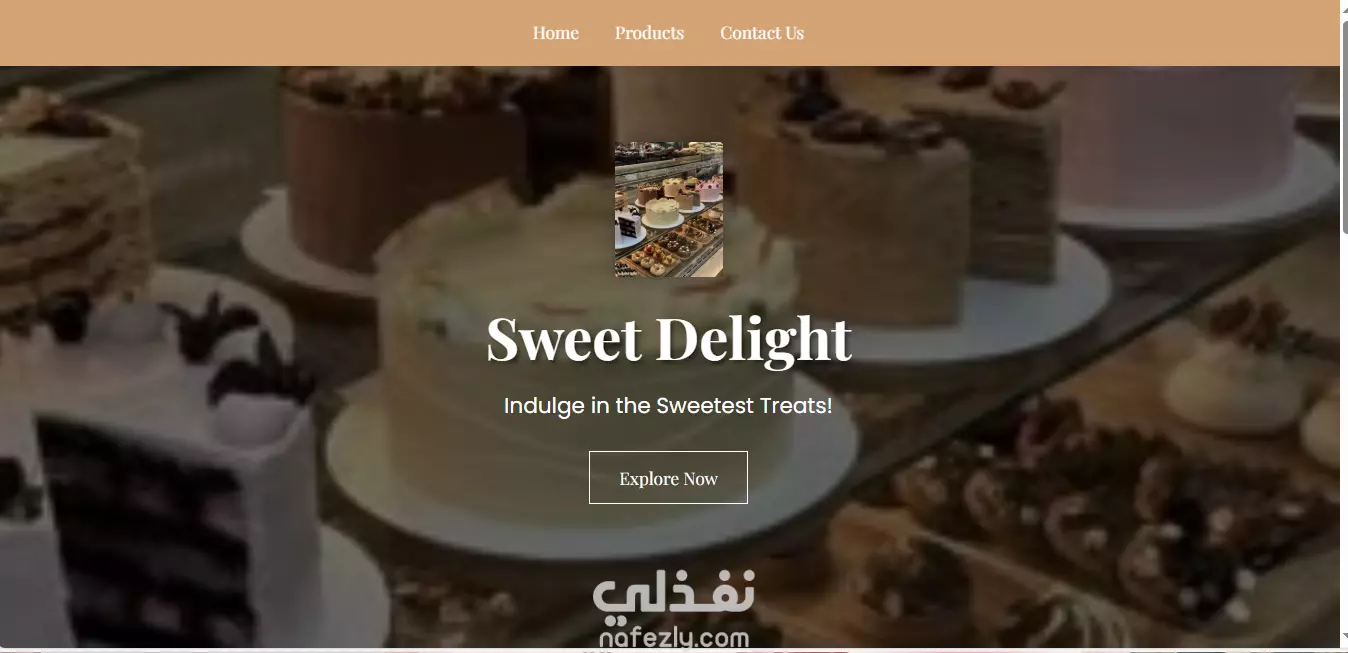Go to the Home nav link

(555, 33)
